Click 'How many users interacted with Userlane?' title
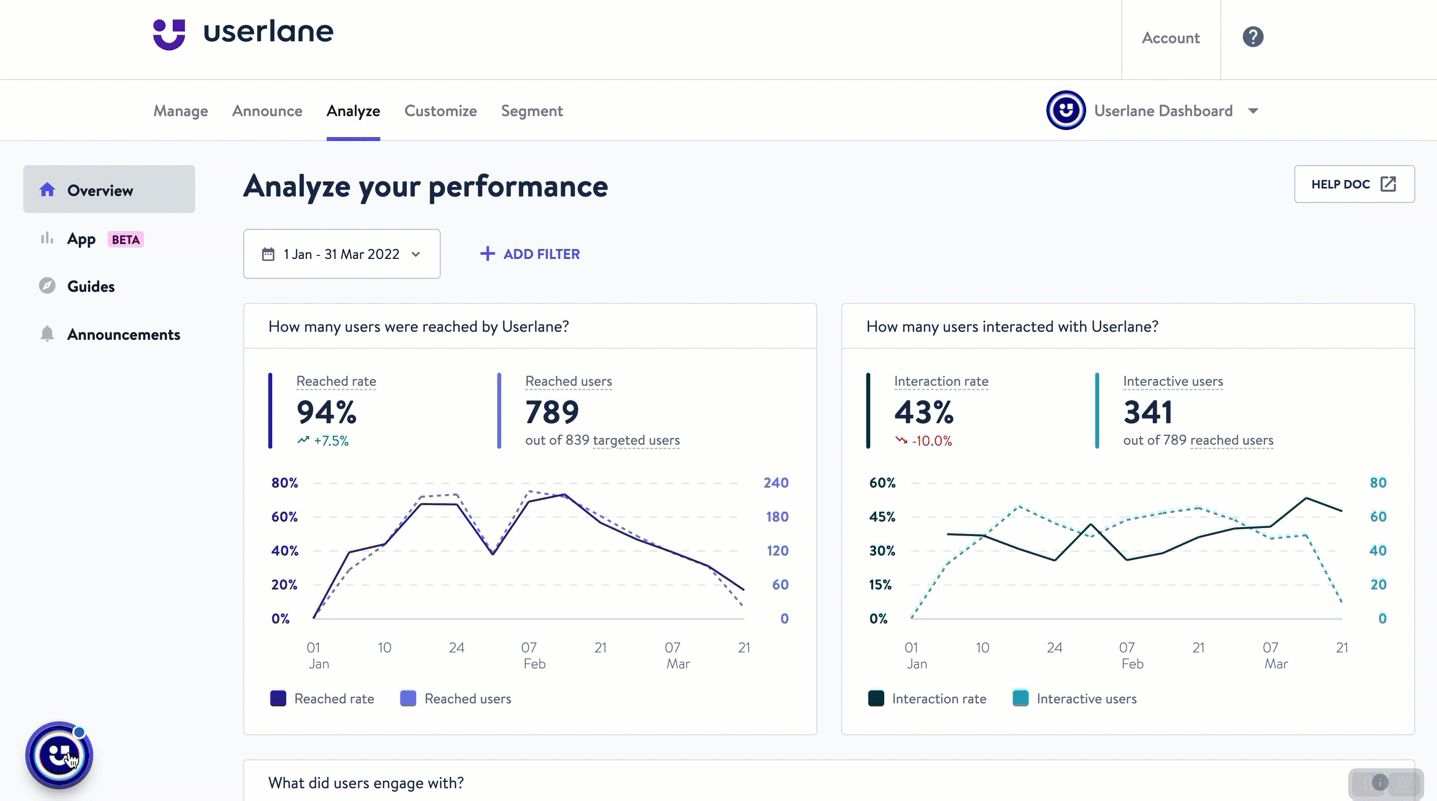The height and width of the screenshot is (801, 1437). click(1012, 327)
